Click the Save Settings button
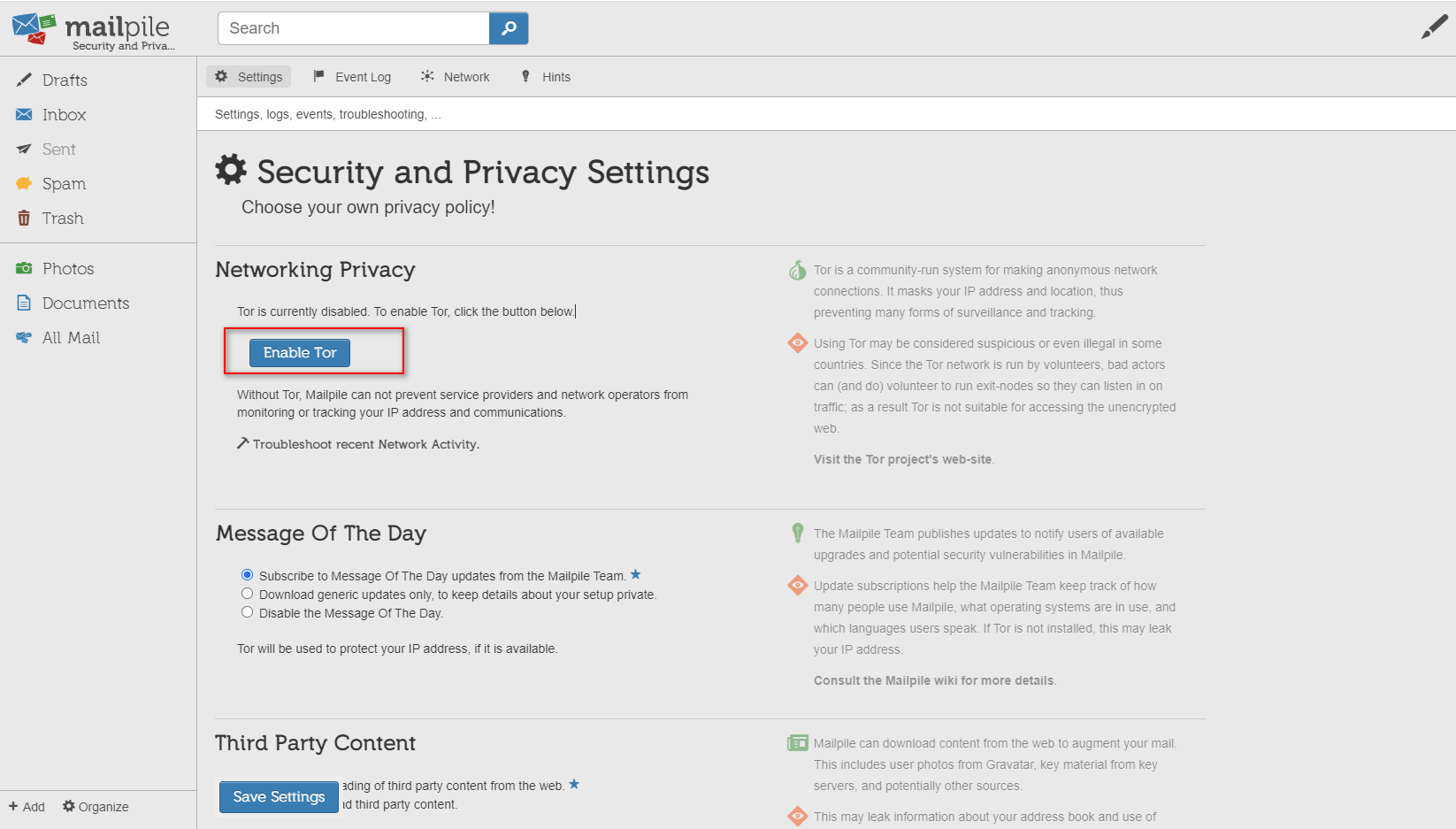The height and width of the screenshot is (829, 1456). pos(279,797)
